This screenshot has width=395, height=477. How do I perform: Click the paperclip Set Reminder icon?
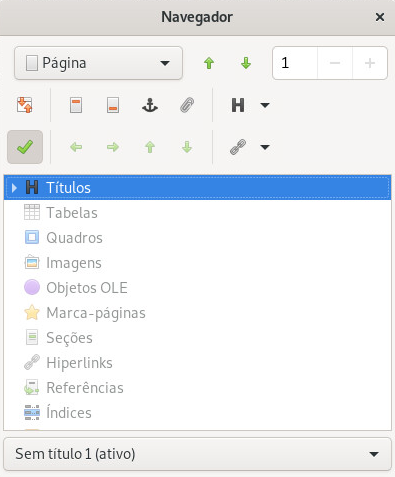click(187, 105)
